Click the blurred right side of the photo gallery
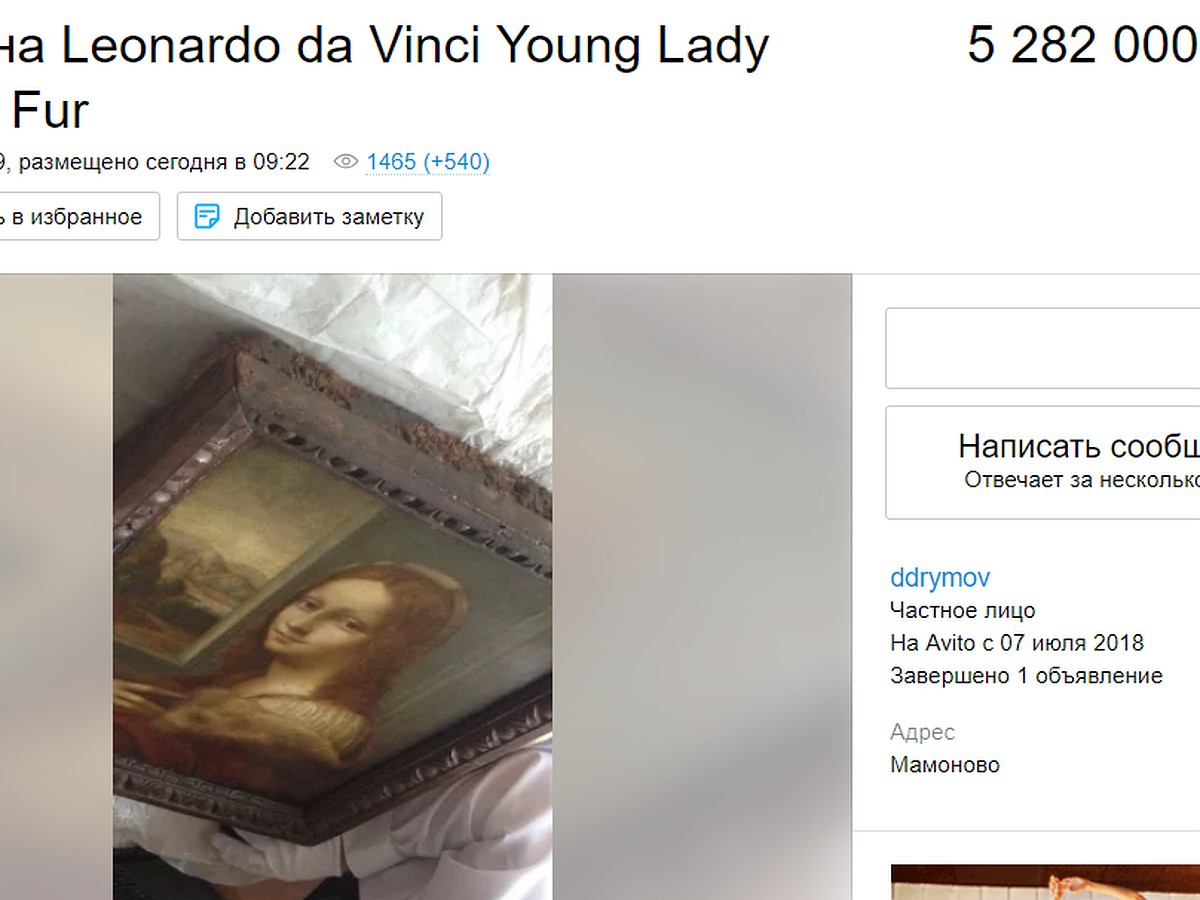The width and height of the screenshot is (1200, 900). (702, 587)
